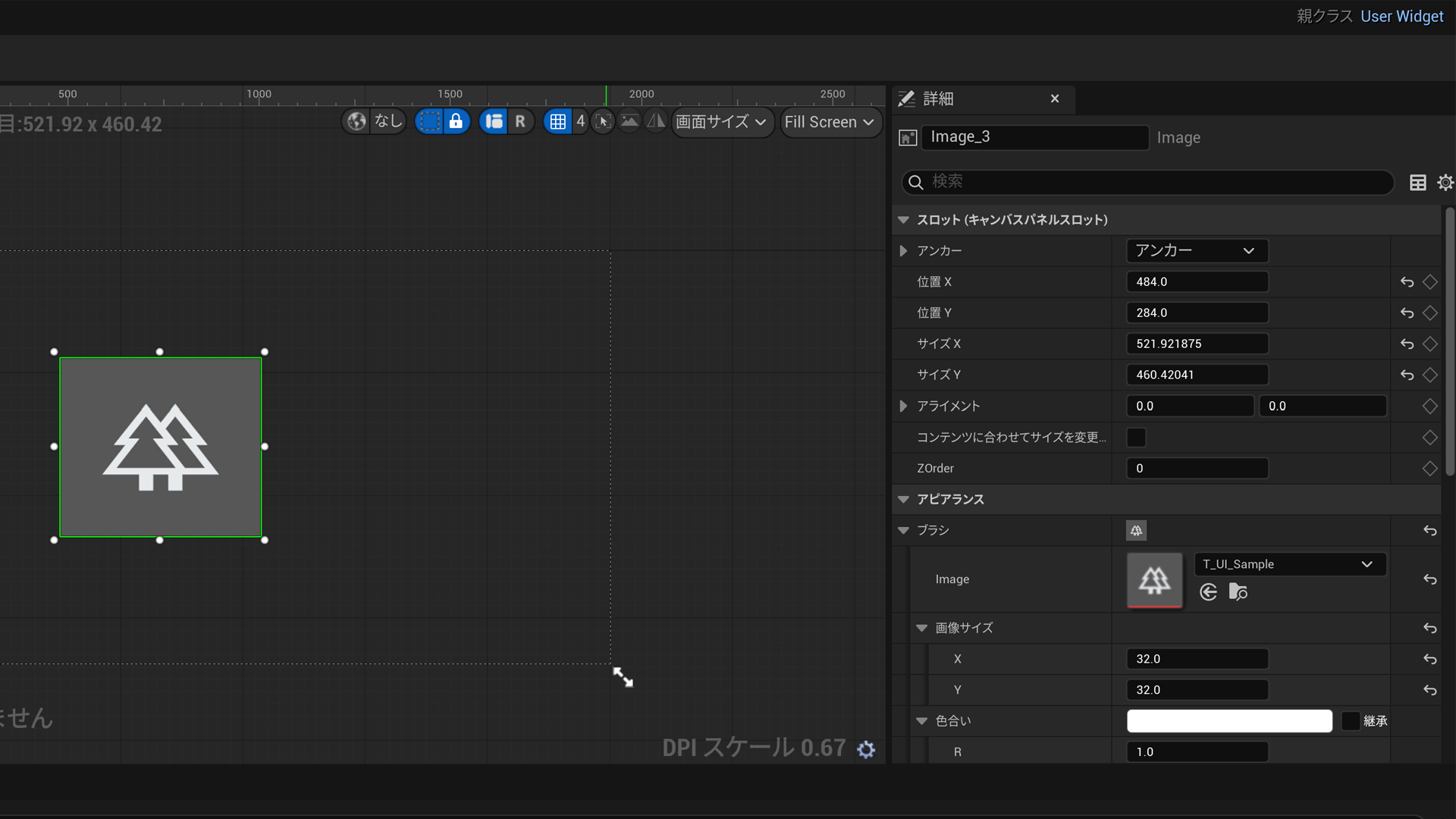The width and height of the screenshot is (1456, 819).
Task: Enable the コンテンツに合わせてサイズを変更 checkbox
Action: pyautogui.click(x=1135, y=437)
